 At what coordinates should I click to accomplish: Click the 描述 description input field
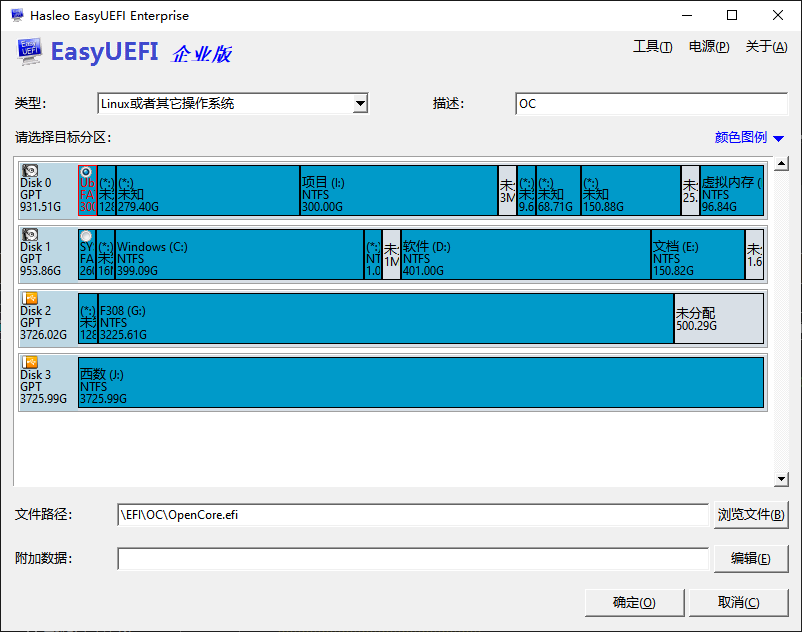point(652,103)
